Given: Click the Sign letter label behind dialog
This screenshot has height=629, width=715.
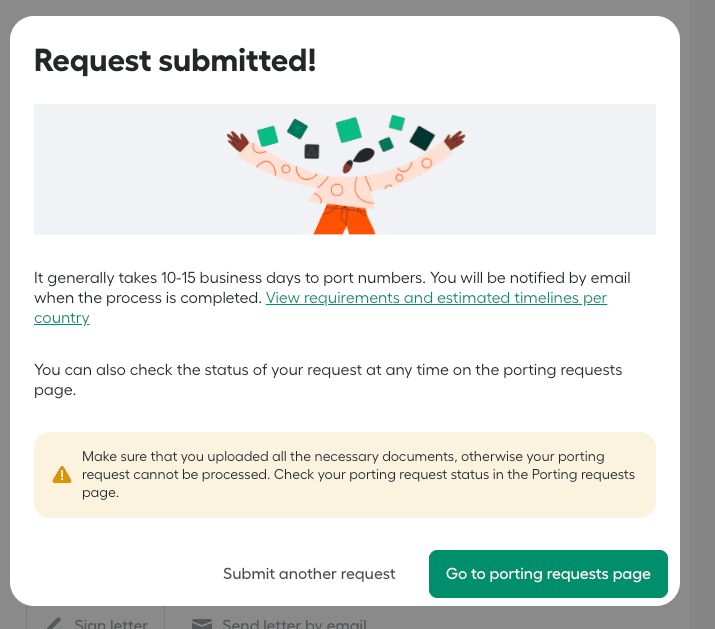Looking at the screenshot, I should click(110, 624).
